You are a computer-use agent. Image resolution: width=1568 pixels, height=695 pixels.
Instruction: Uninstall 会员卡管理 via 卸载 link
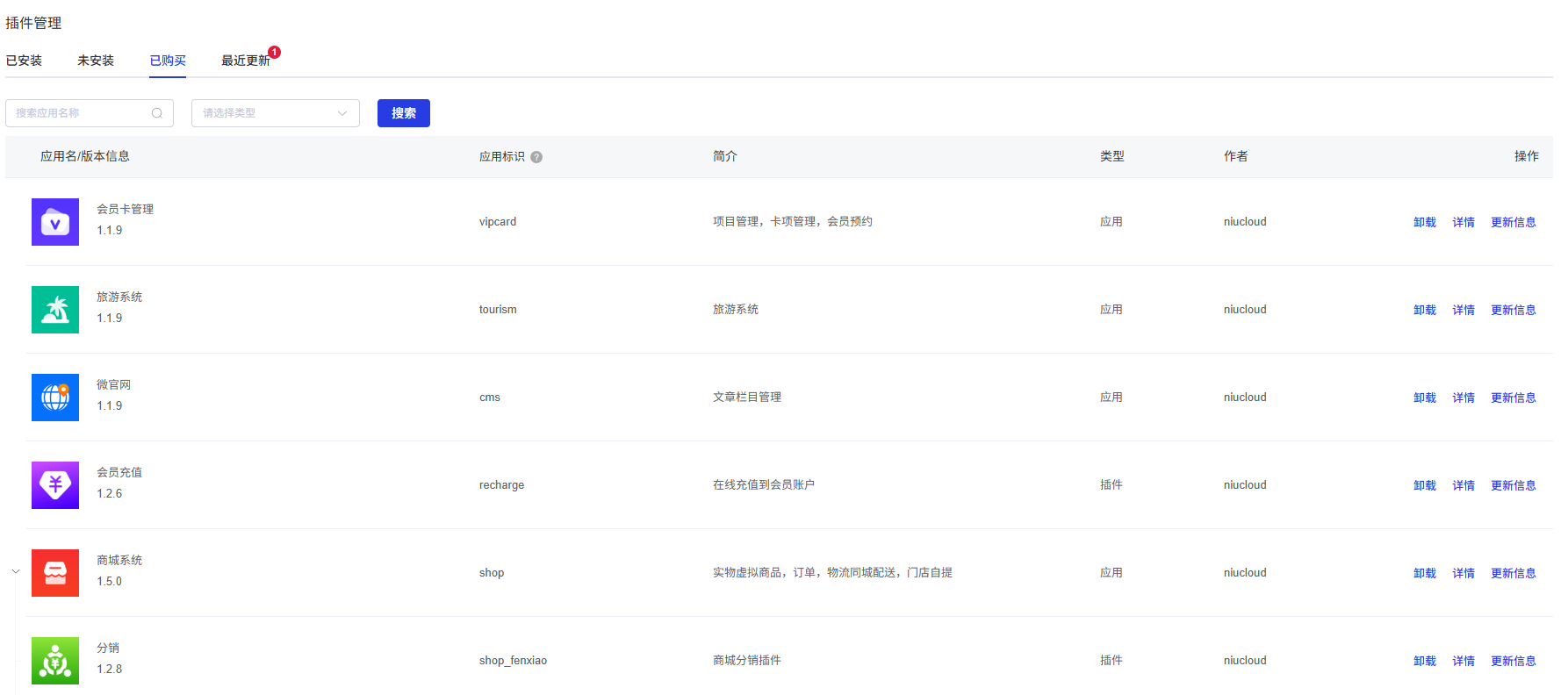point(1424,222)
